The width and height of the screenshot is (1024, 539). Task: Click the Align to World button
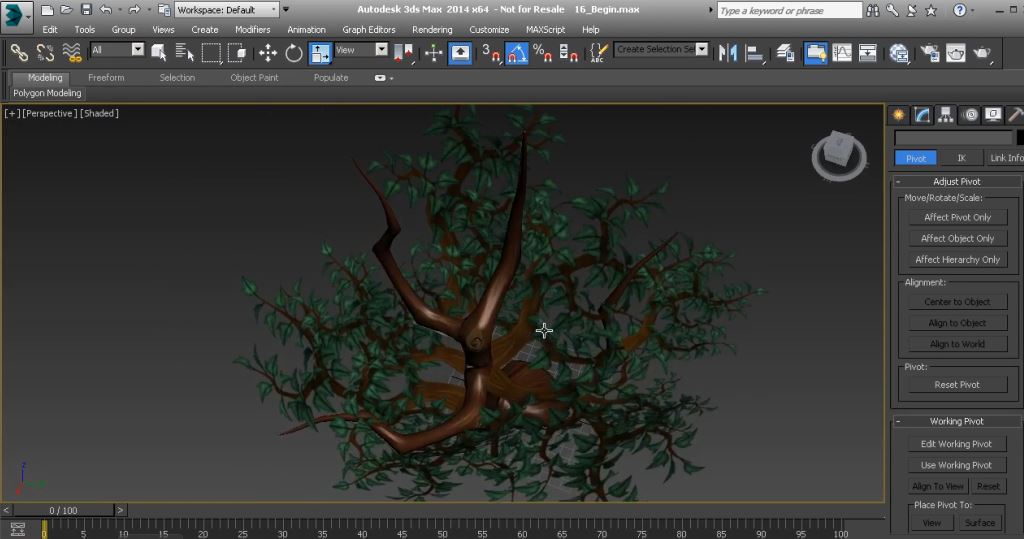point(957,344)
